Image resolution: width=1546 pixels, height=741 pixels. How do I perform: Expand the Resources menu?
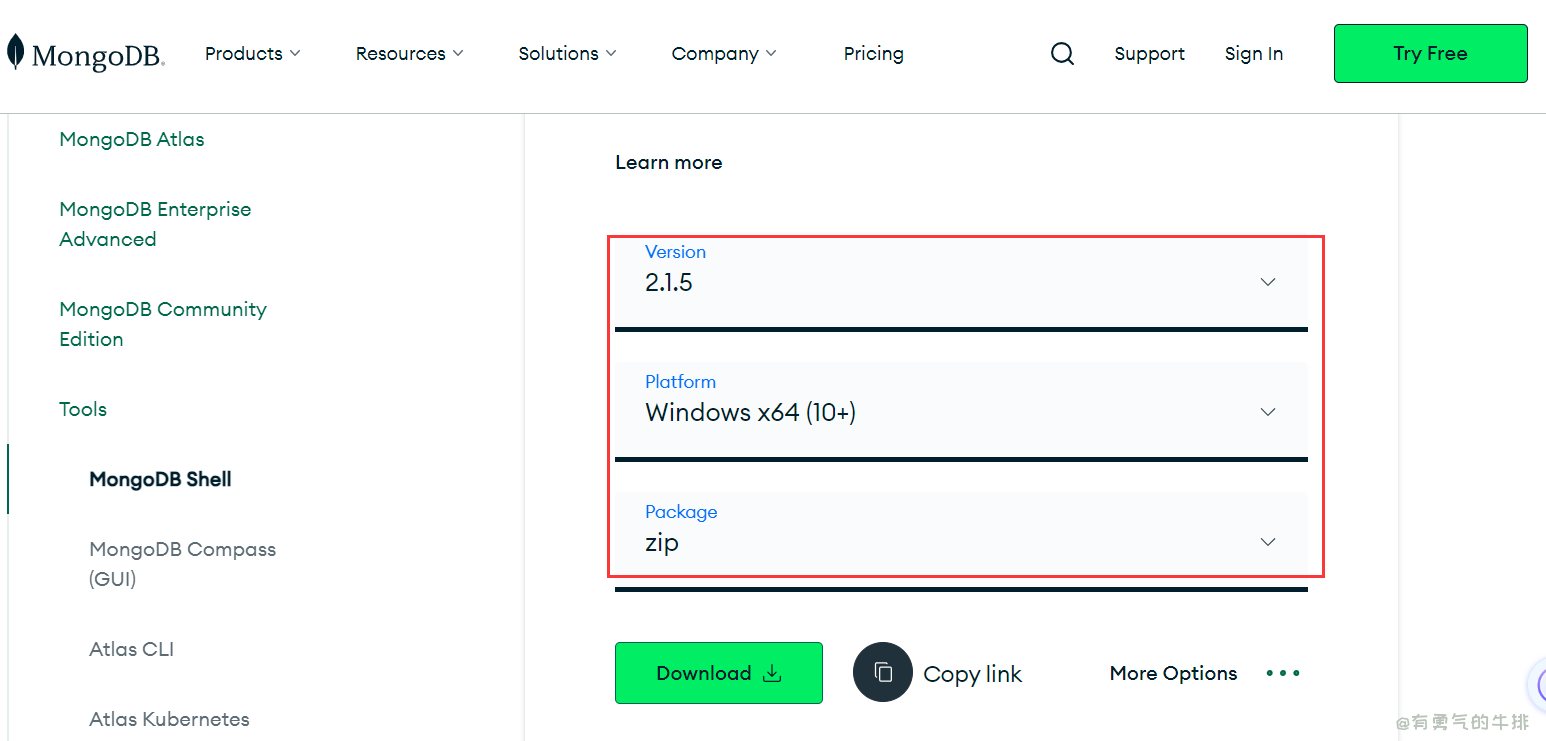tap(409, 54)
